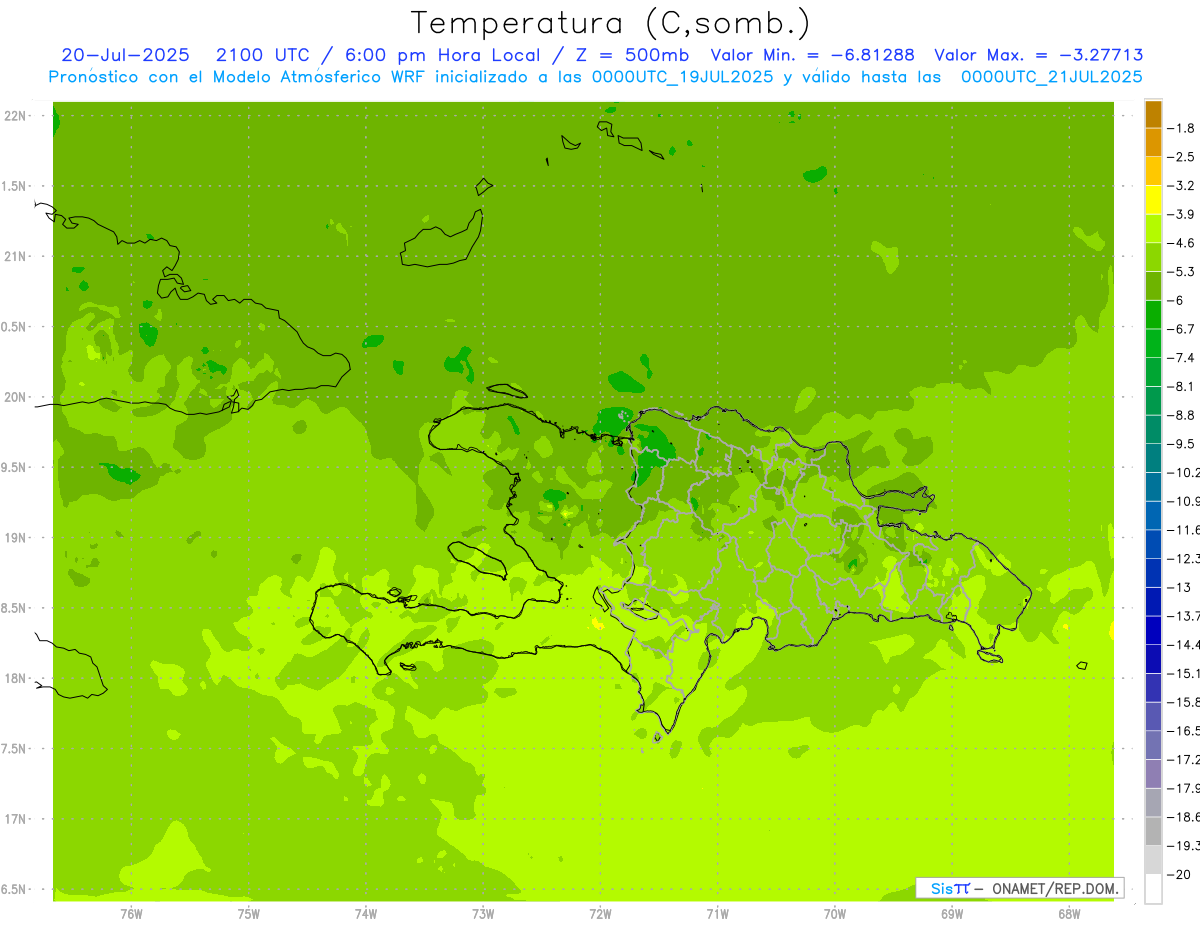Click the "22N" latitude label

point(16,116)
